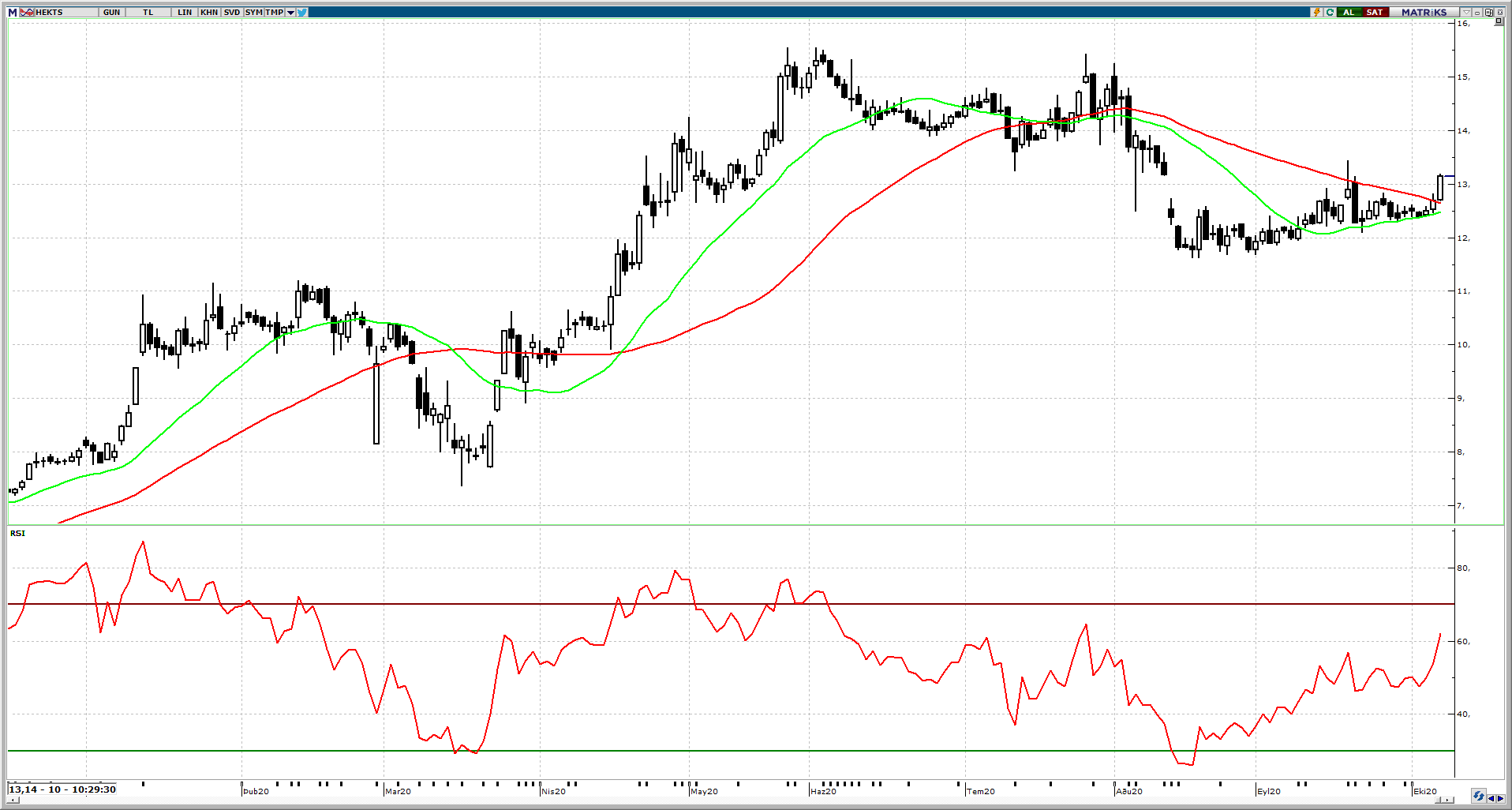Click the Tem20 date axis label

tap(981, 791)
